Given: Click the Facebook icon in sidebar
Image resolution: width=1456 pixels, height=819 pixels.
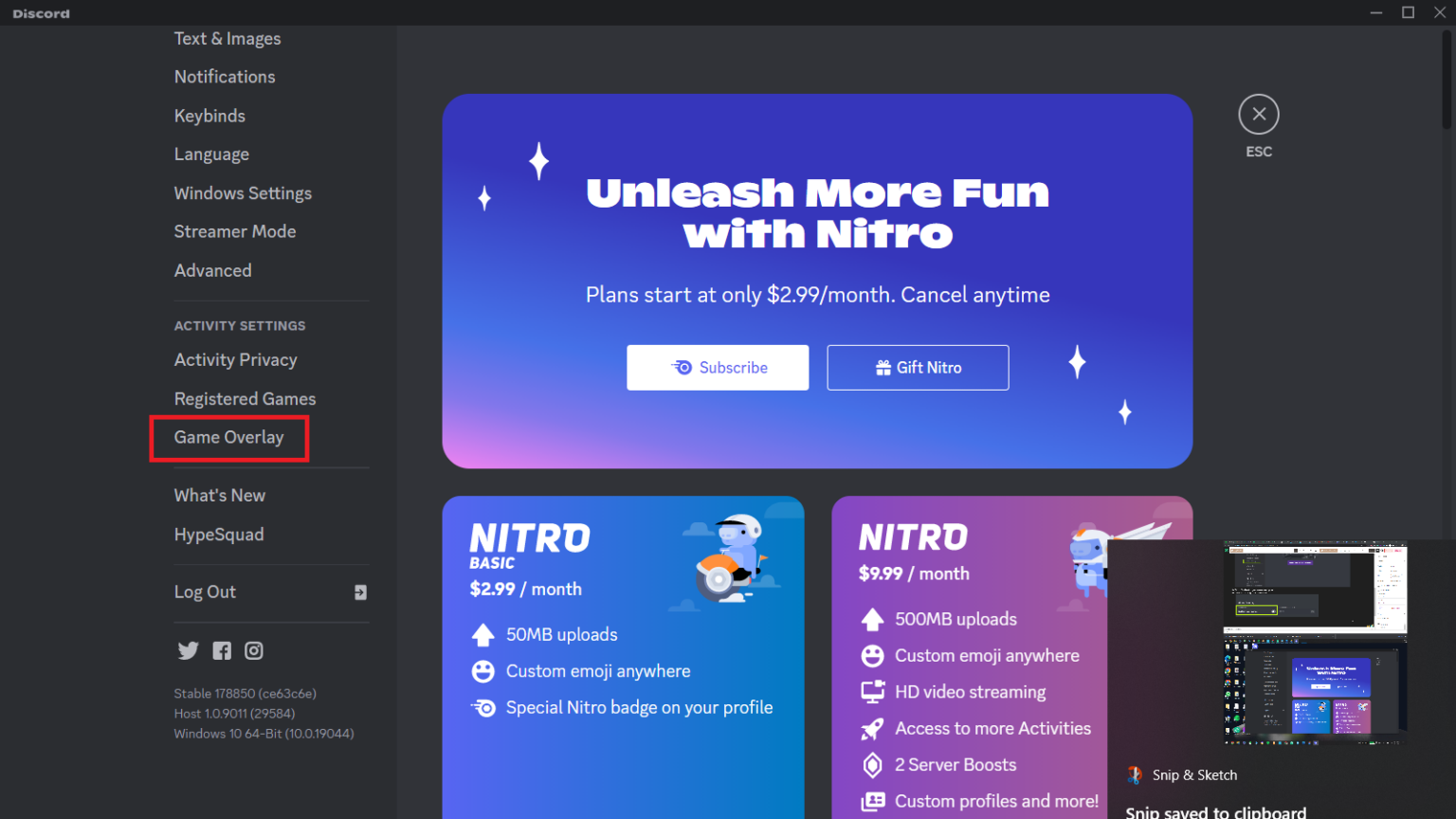Looking at the screenshot, I should click(222, 650).
